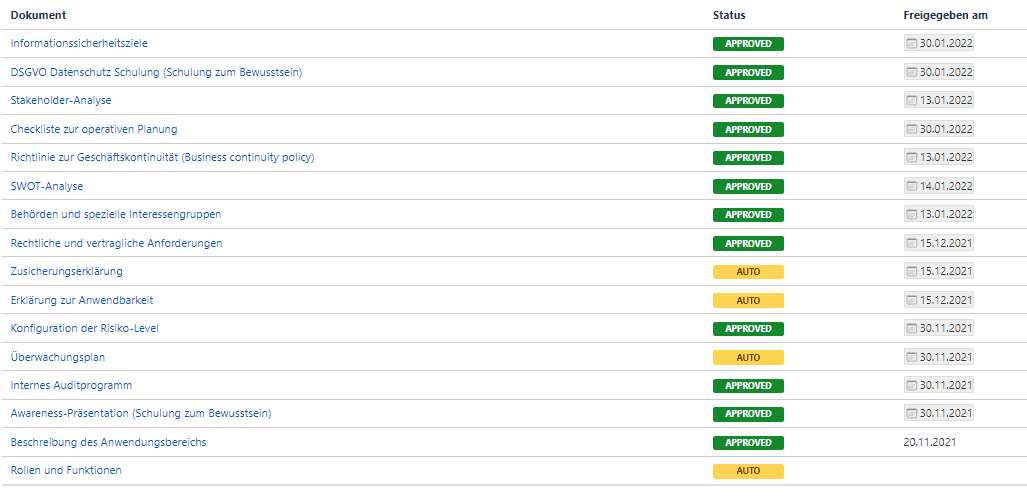Open Rollen und Funktionen document
This screenshot has height=504, width=1027.
[x=66, y=470]
